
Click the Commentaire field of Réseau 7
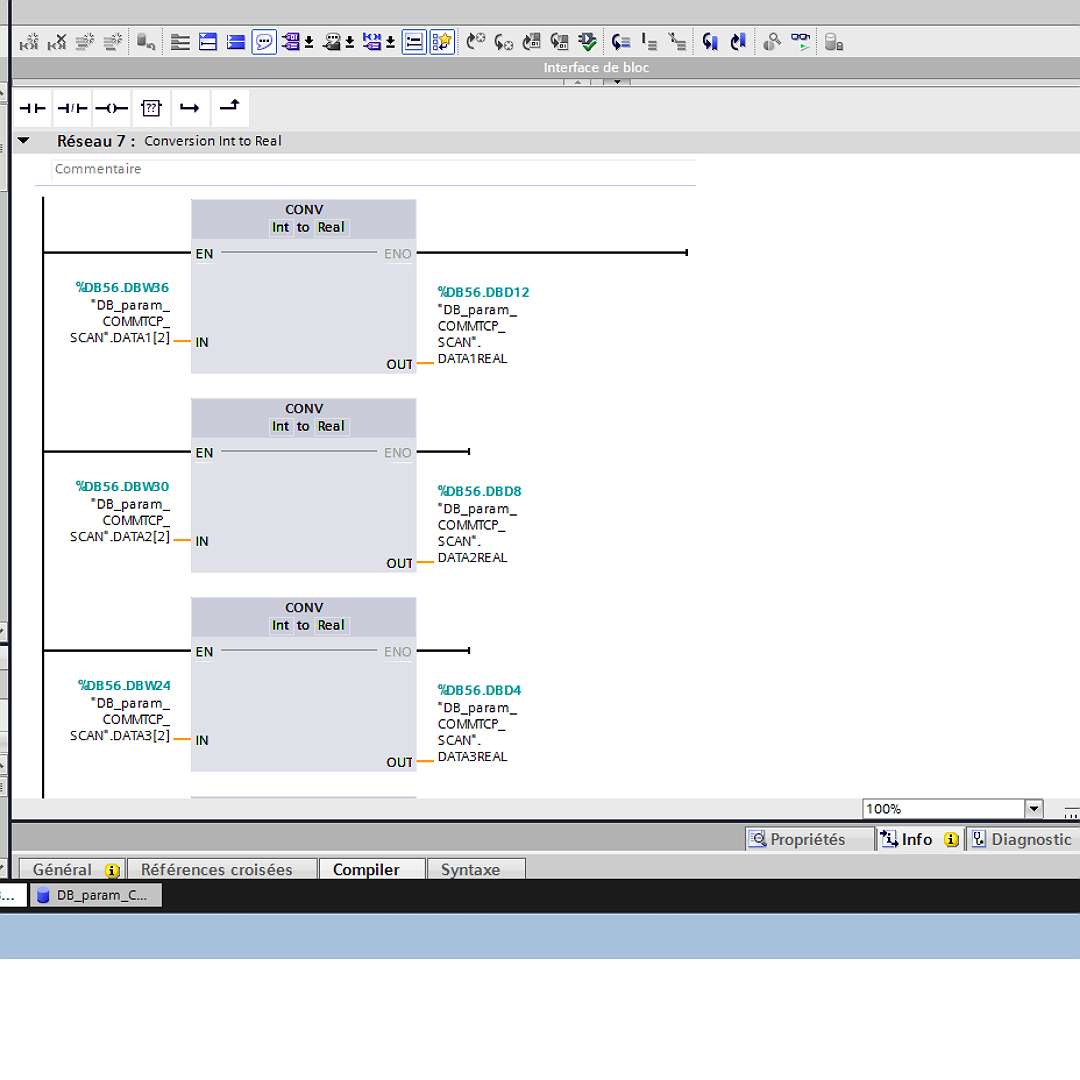372,170
